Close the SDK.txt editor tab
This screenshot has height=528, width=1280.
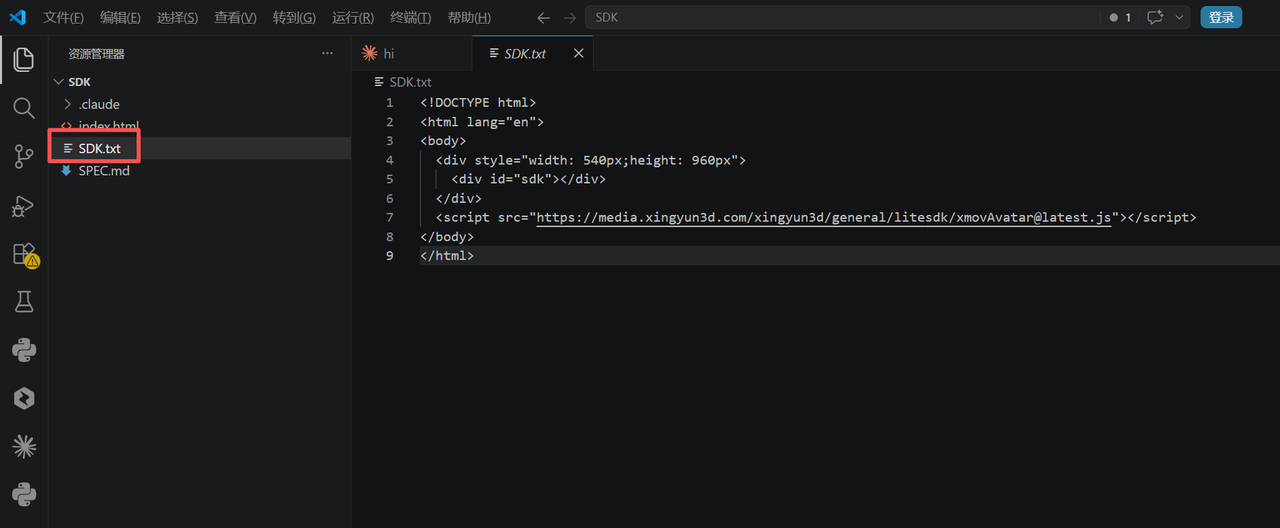(578, 54)
